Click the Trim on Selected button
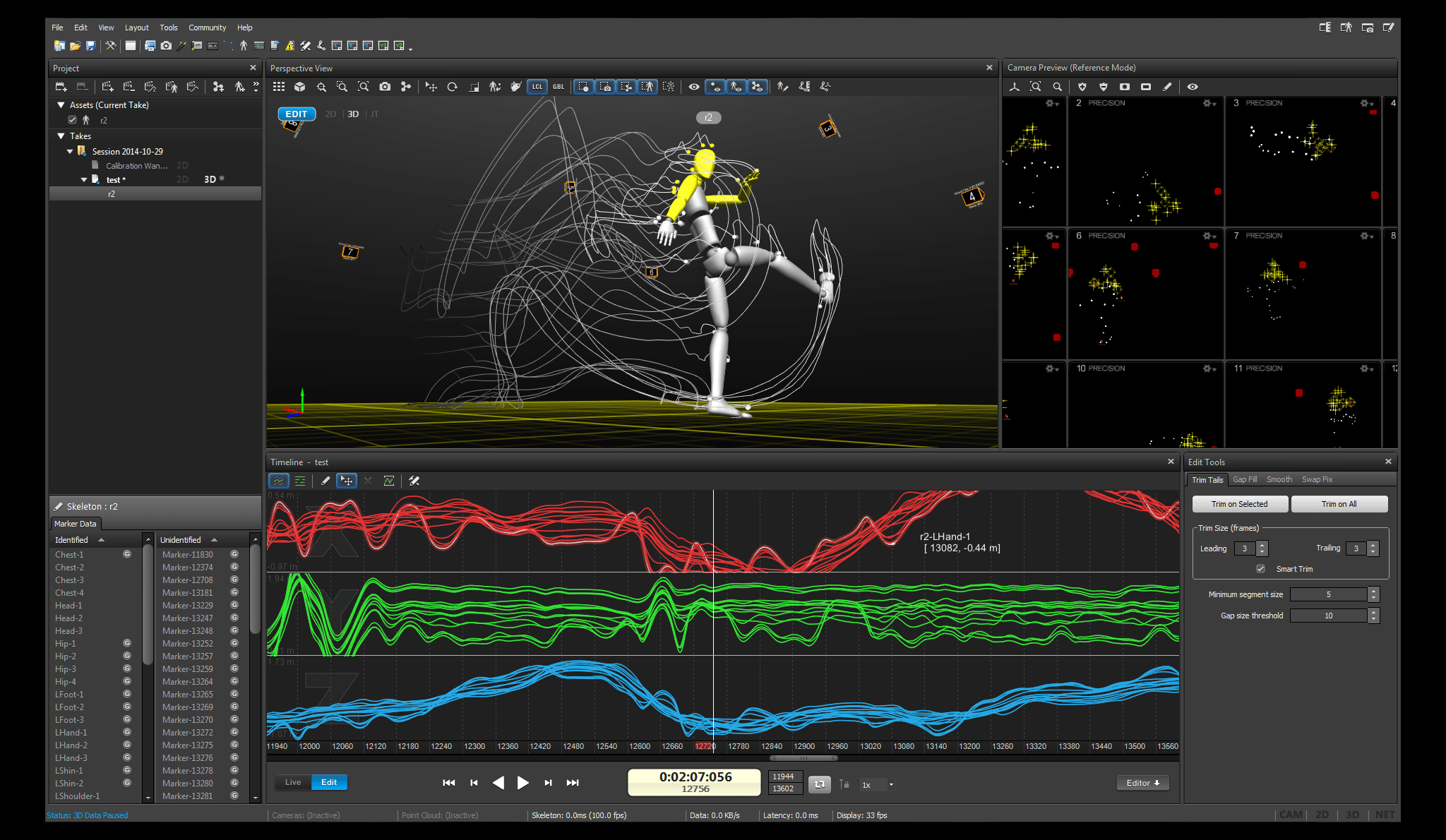The image size is (1446, 840). [1239, 504]
